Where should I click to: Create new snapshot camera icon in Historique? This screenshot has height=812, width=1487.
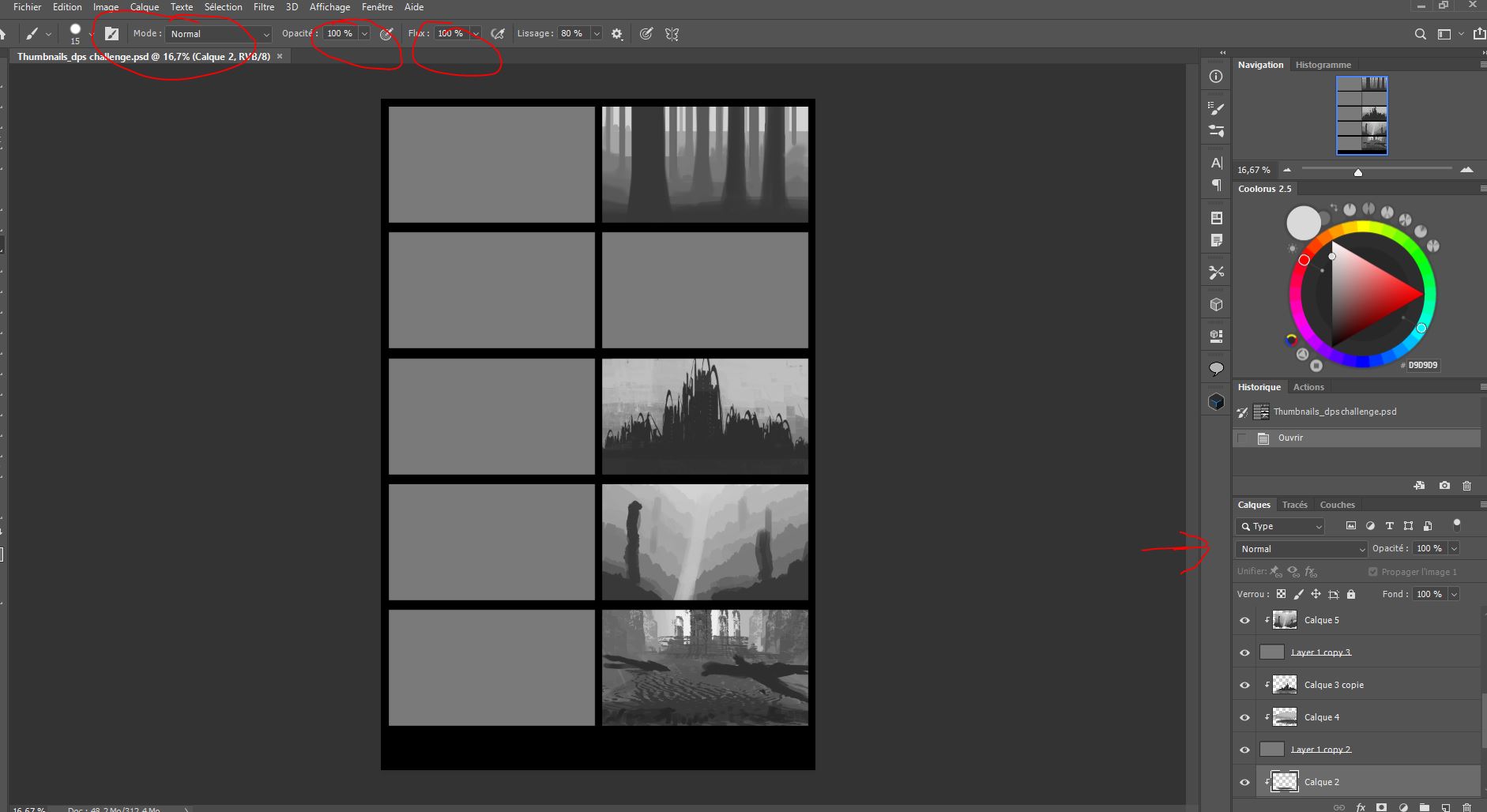pos(1444,486)
